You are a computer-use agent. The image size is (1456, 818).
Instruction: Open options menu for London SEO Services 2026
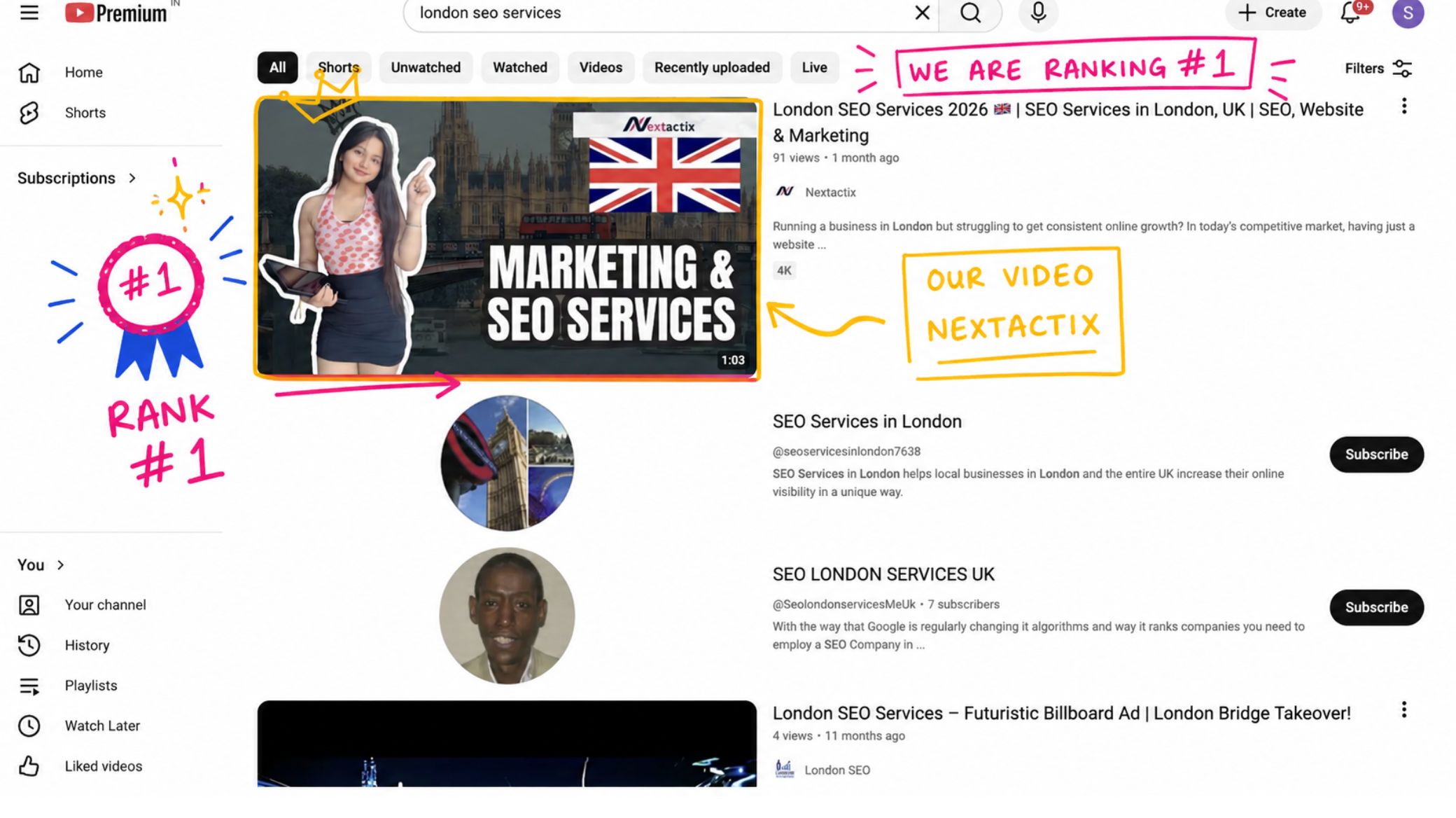point(1403,106)
